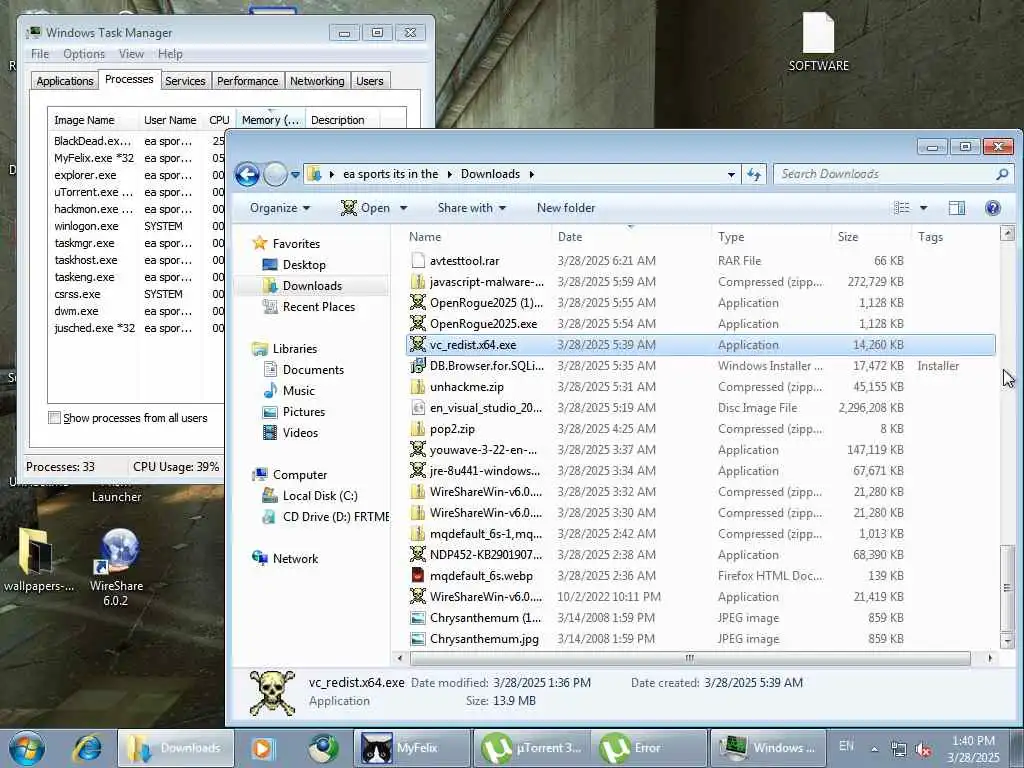This screenshot has height=768, width=1024.
Task: Click the horizontal scrollbar in file list
Action: pyautogui.click(x=690, y=658)
